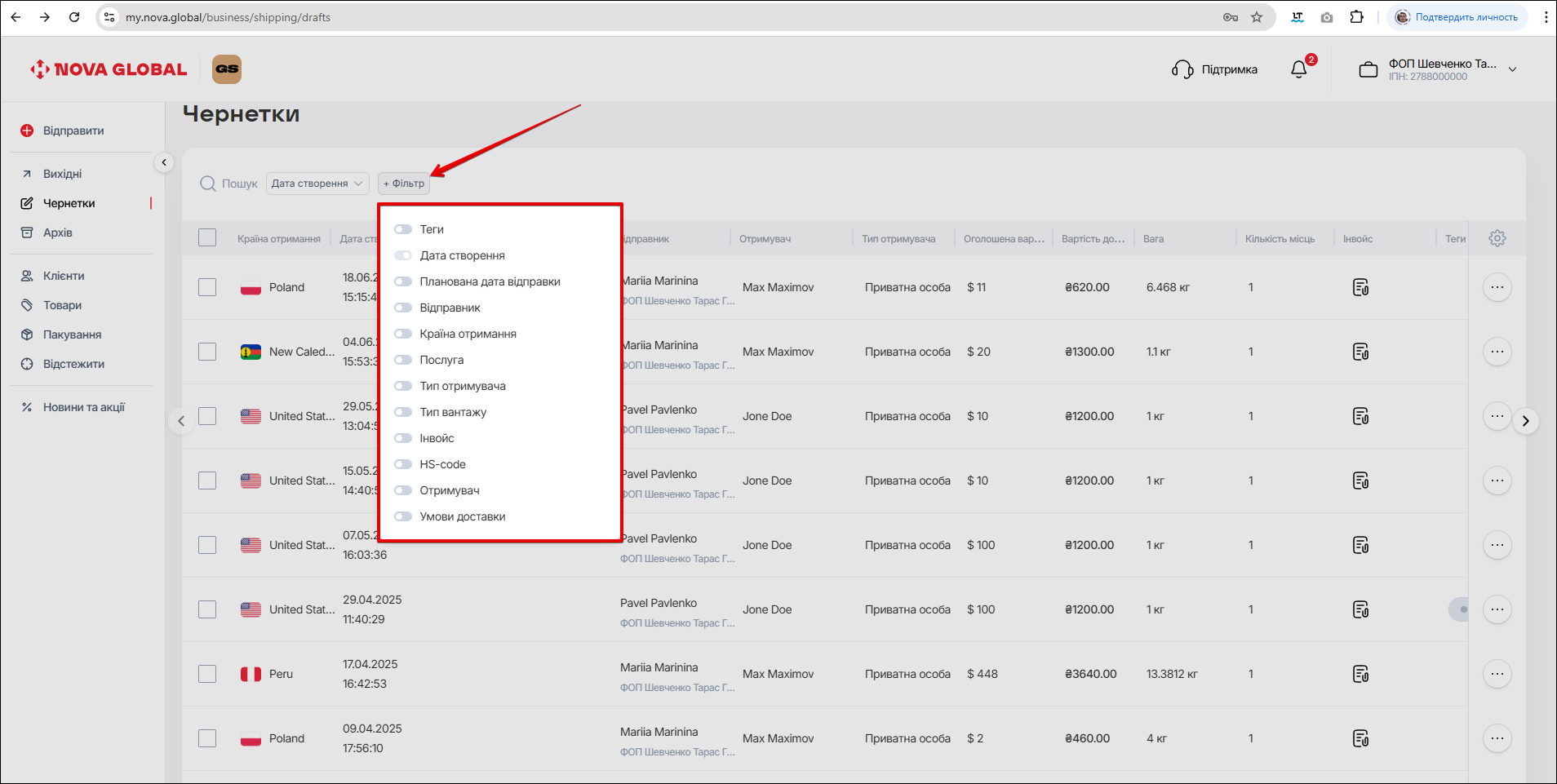Screen dimensions: 1557x784
Task: Open three-dots menu for ₴1300.00 row
Action: tap(1497, 352)
